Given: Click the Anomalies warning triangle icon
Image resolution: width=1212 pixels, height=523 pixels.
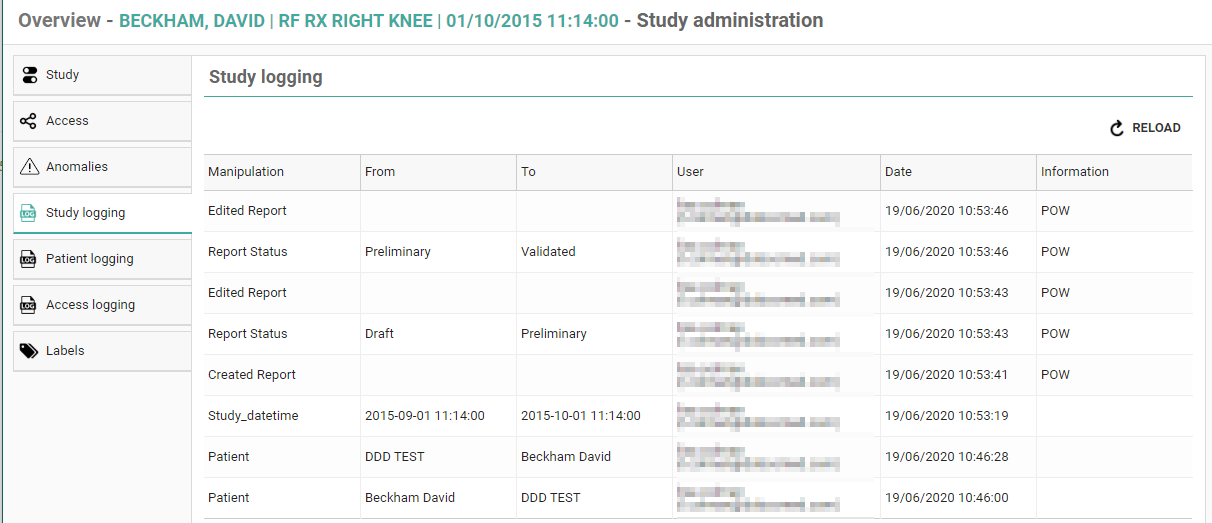Looking at the screenshot, I should [30, 167].
